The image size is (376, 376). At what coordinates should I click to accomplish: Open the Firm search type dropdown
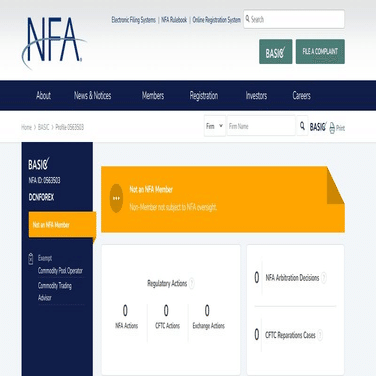click(x=215, y=126)
